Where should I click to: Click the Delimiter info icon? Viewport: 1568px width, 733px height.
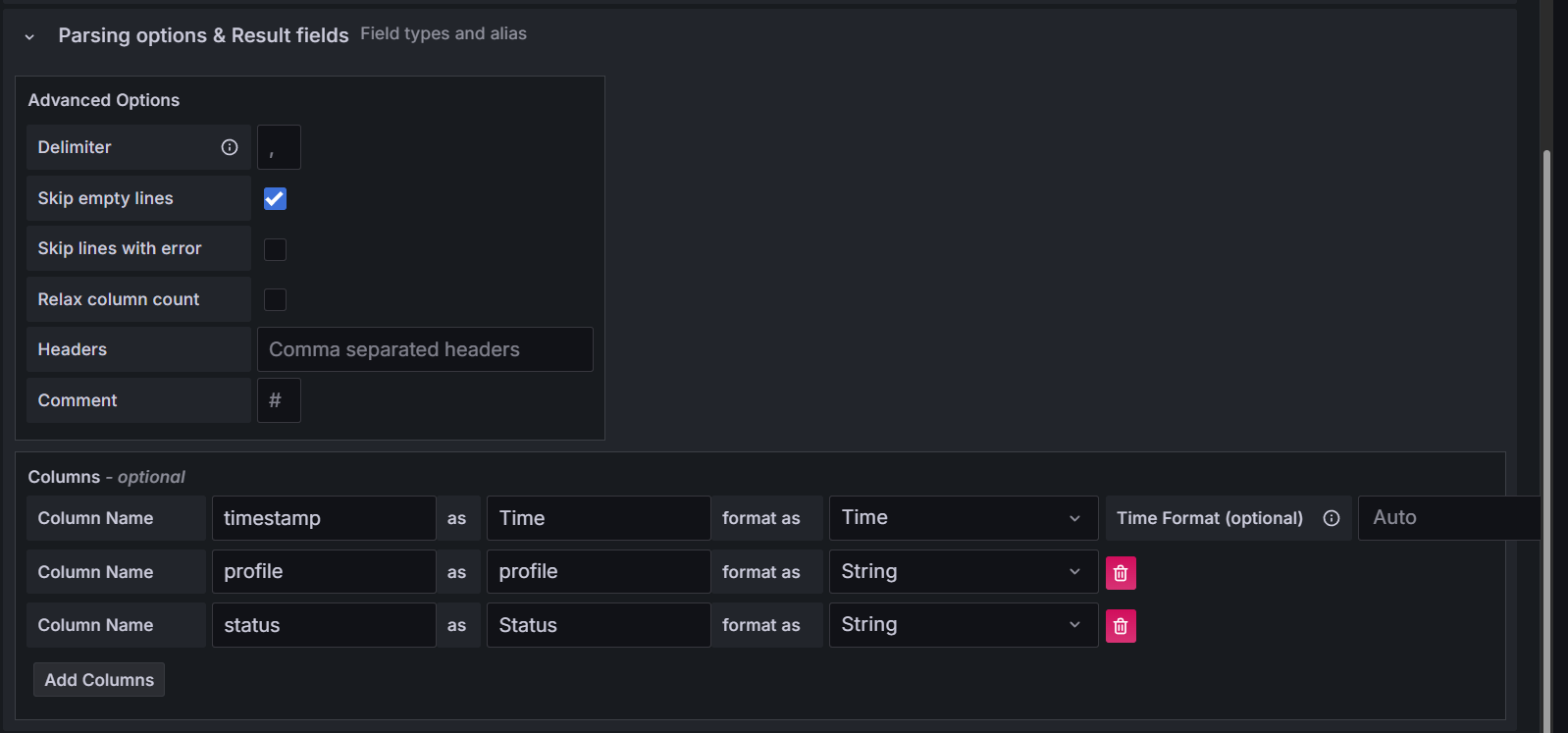coord(230,147)
